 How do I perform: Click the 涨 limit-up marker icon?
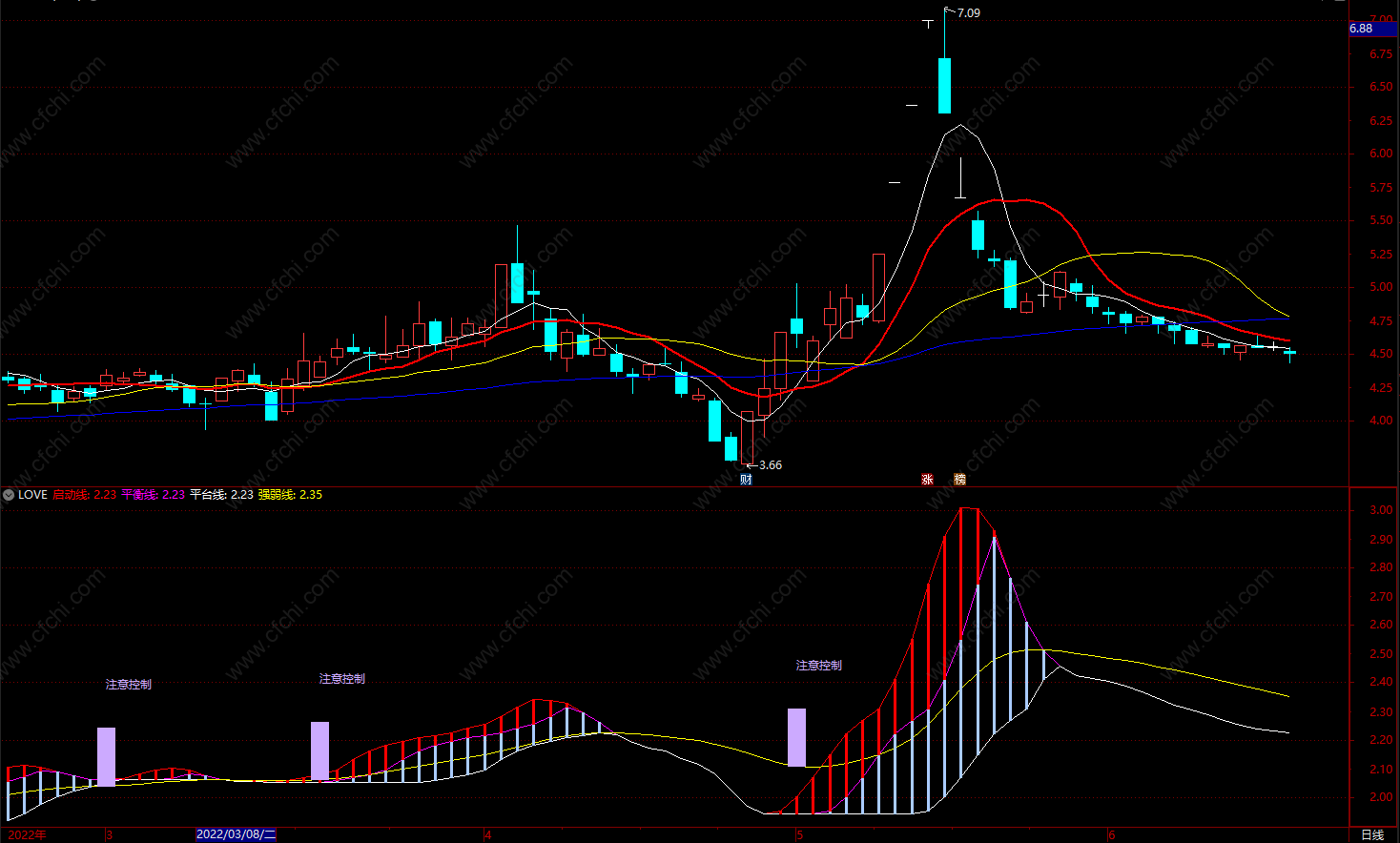[927, 479]
